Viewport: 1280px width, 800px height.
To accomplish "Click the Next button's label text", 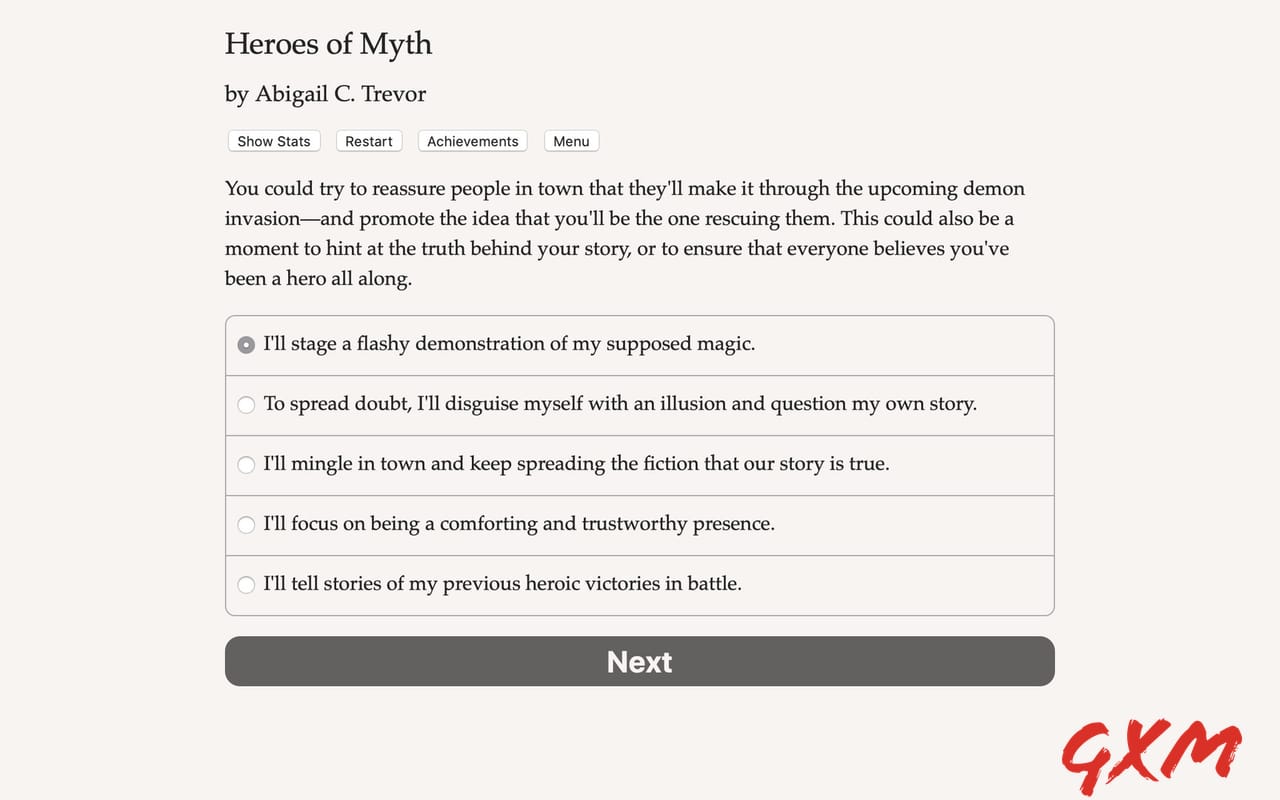I will pyautogui.click(x=639, y=661).
